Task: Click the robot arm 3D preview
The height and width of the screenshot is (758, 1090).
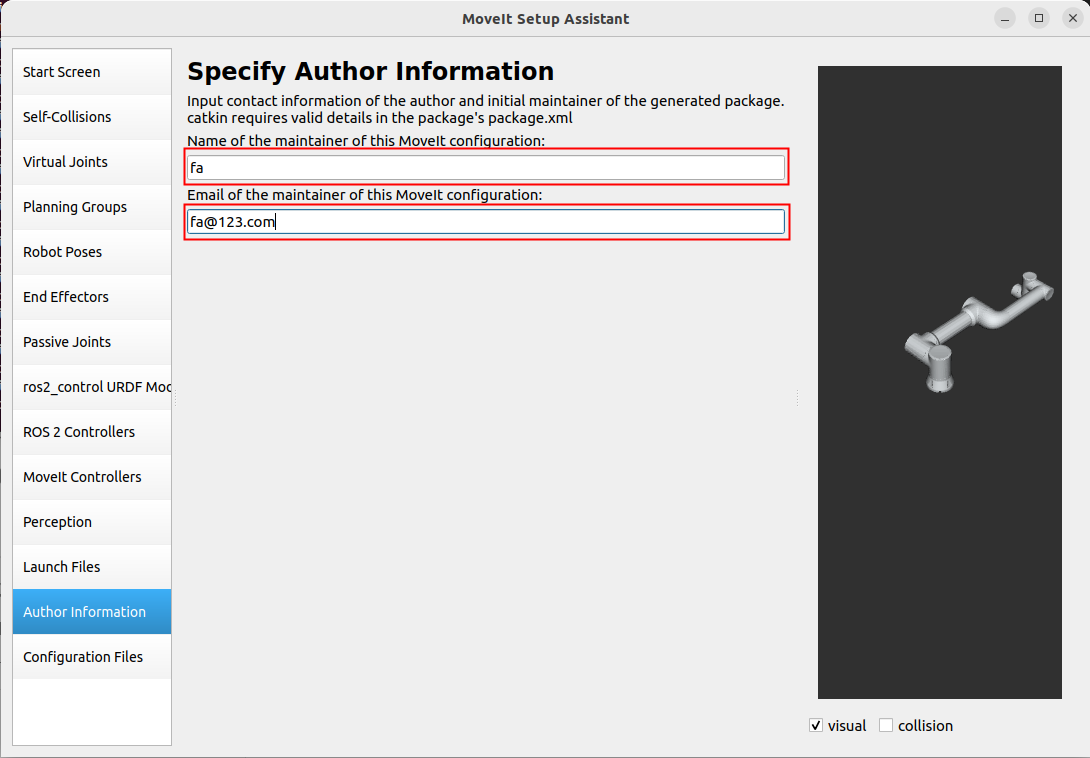Action: 939,382
